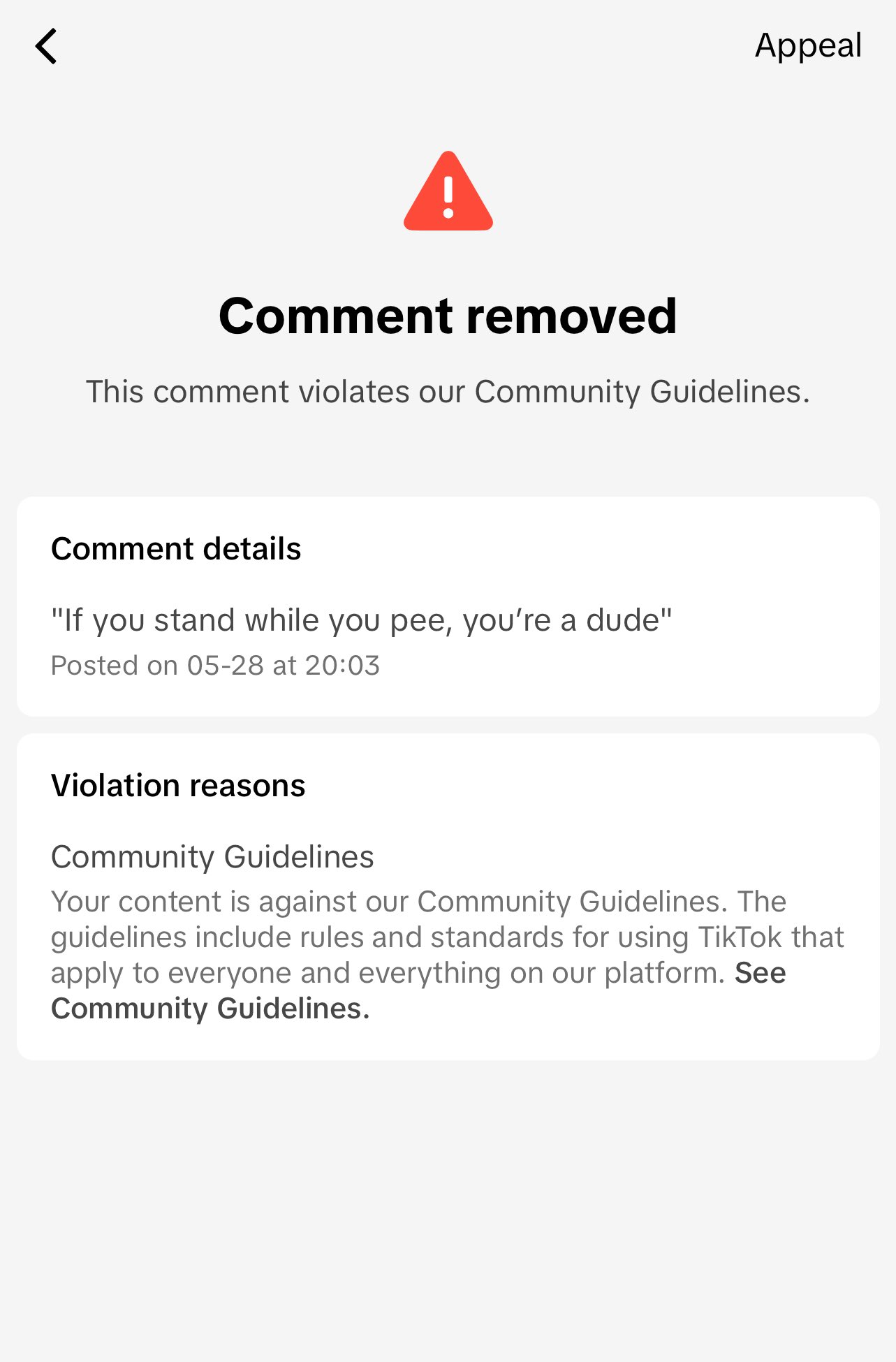This screenshot has height=1362, width=896.
Task: Select the Comment removed heading
Action: click(x=448, y=316)
